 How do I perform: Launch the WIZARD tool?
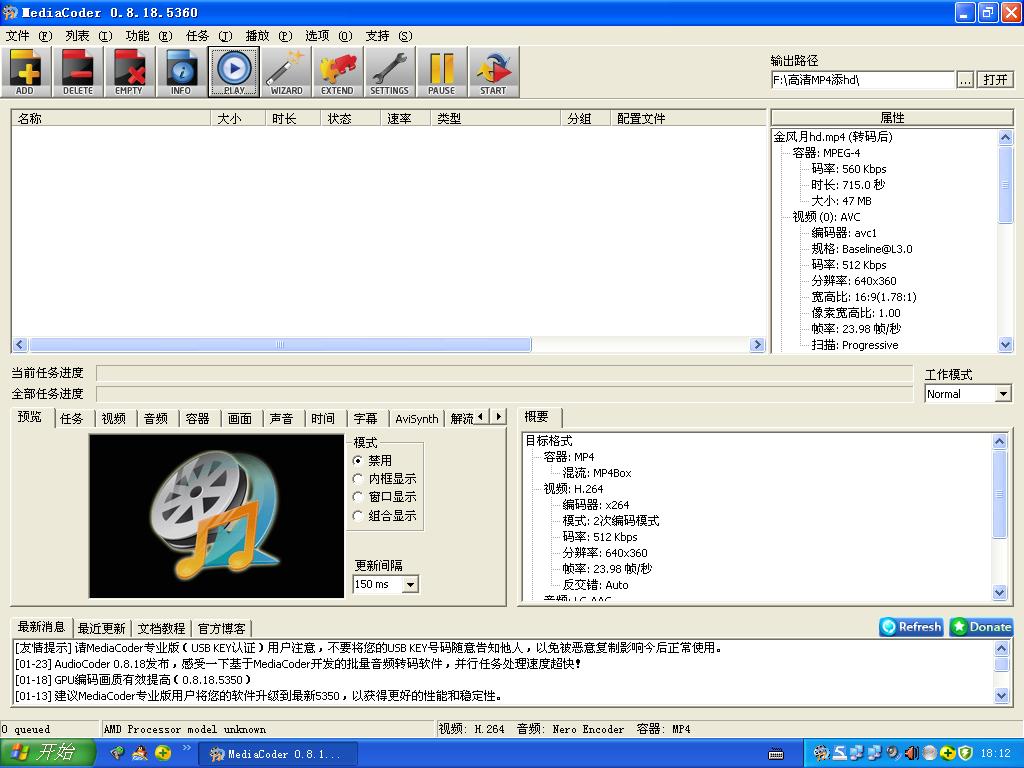[x=286, y=72]
